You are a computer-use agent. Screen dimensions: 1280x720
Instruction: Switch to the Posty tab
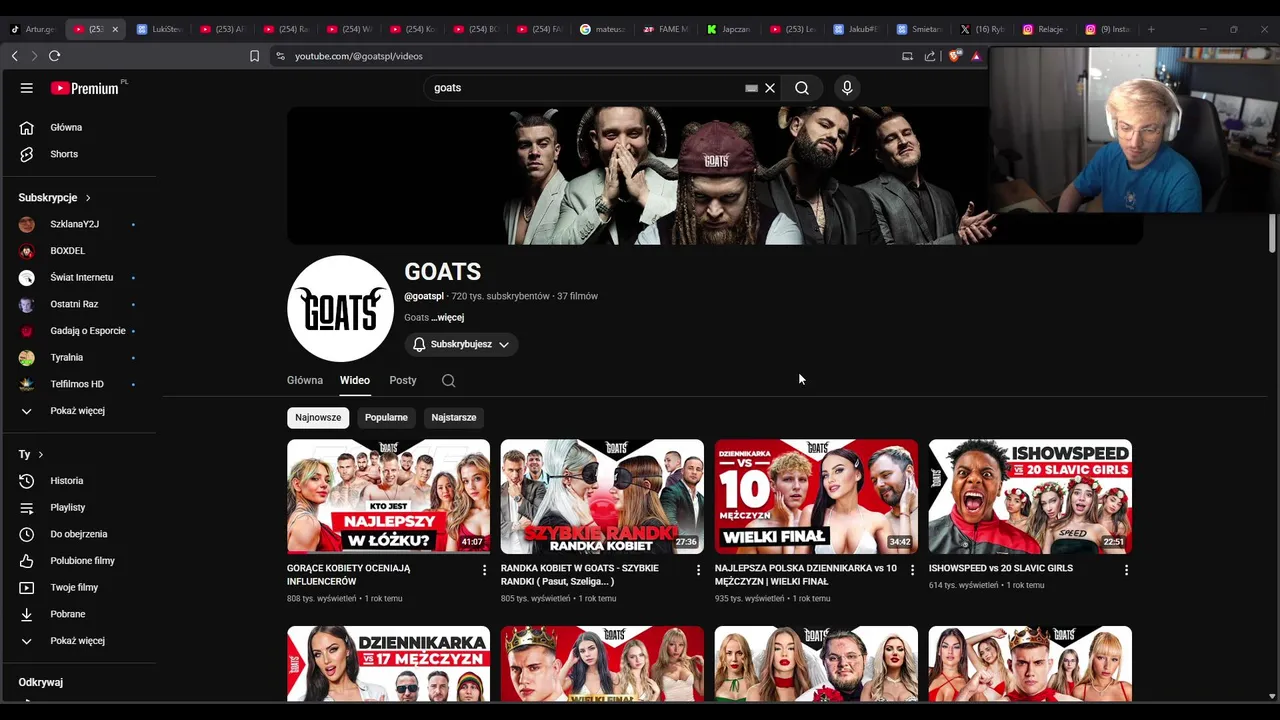pos(403,380)
